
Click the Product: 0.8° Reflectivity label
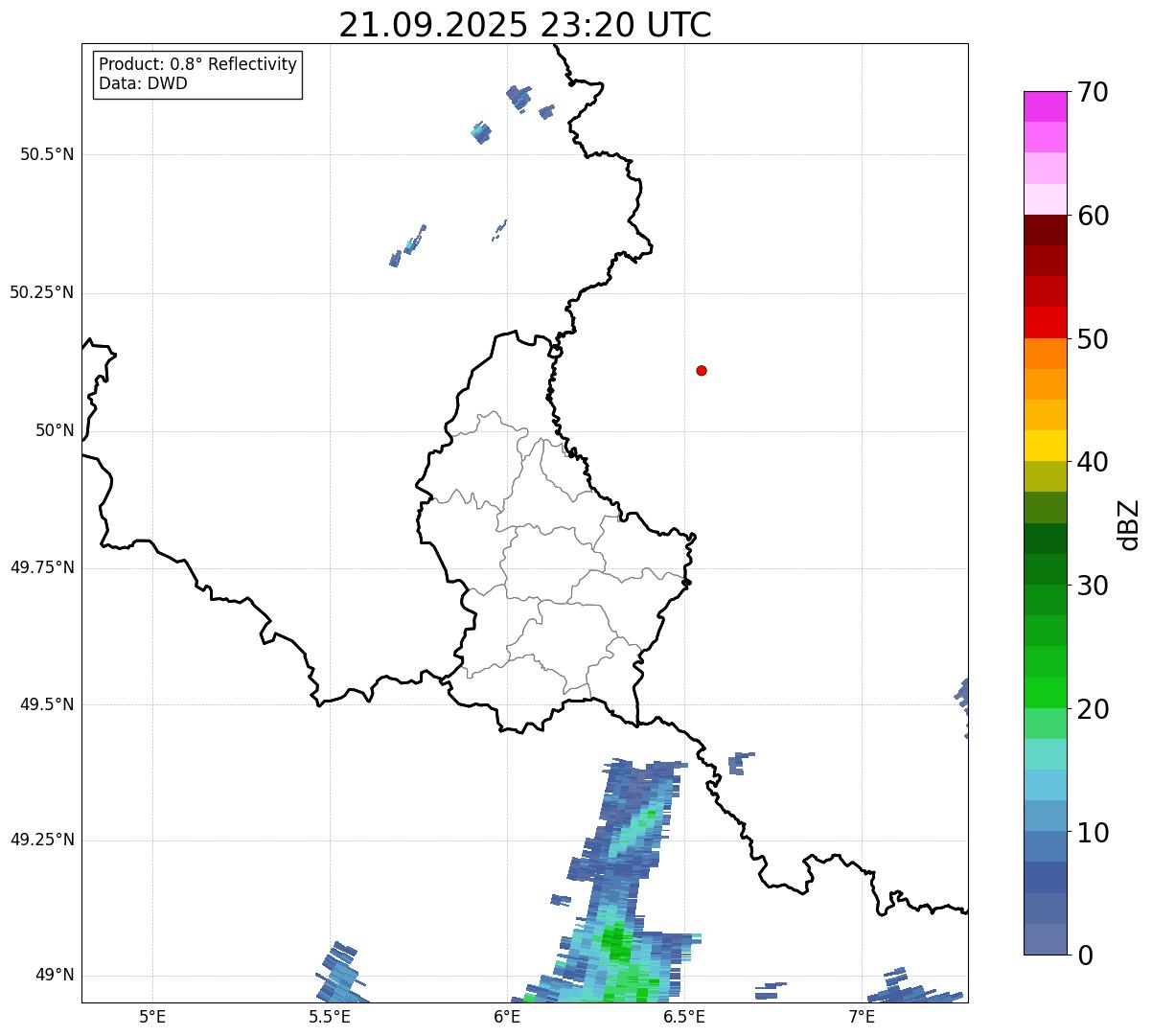click(x=197, y=64)
